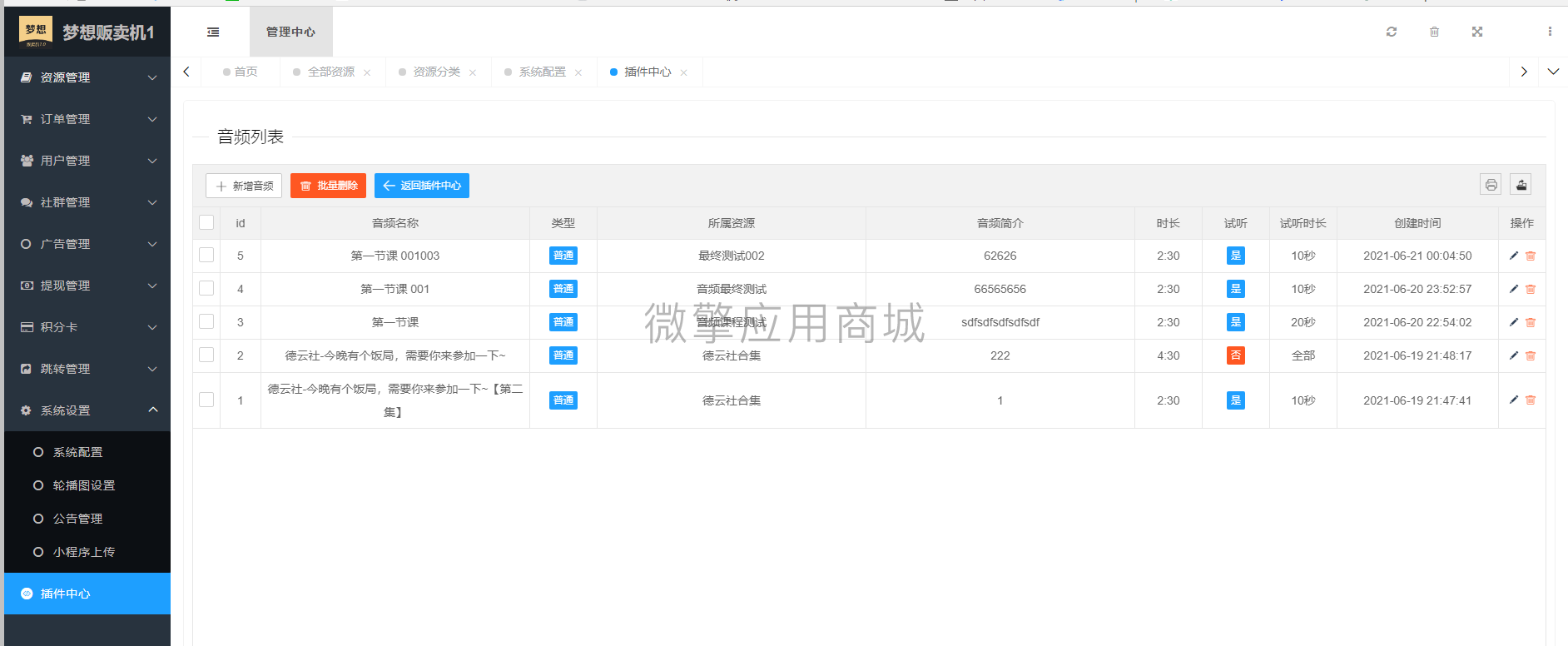Image resolution: width=1568 pixels, height=646 pixels.
Task: Expand the 跳转管理 sidebar menu
Action: click(87, 369)
